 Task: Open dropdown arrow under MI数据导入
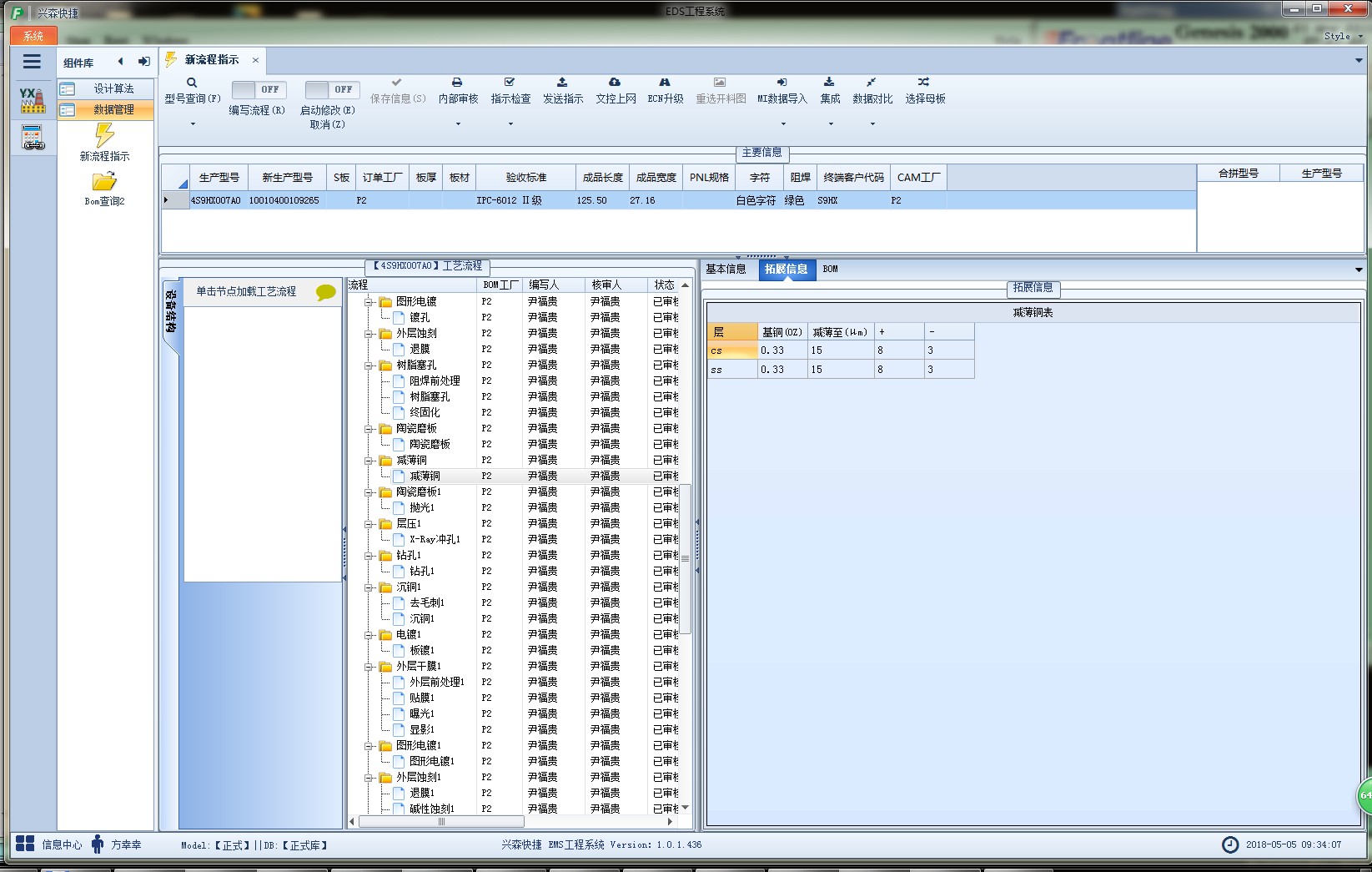click(x=782, y=124)
